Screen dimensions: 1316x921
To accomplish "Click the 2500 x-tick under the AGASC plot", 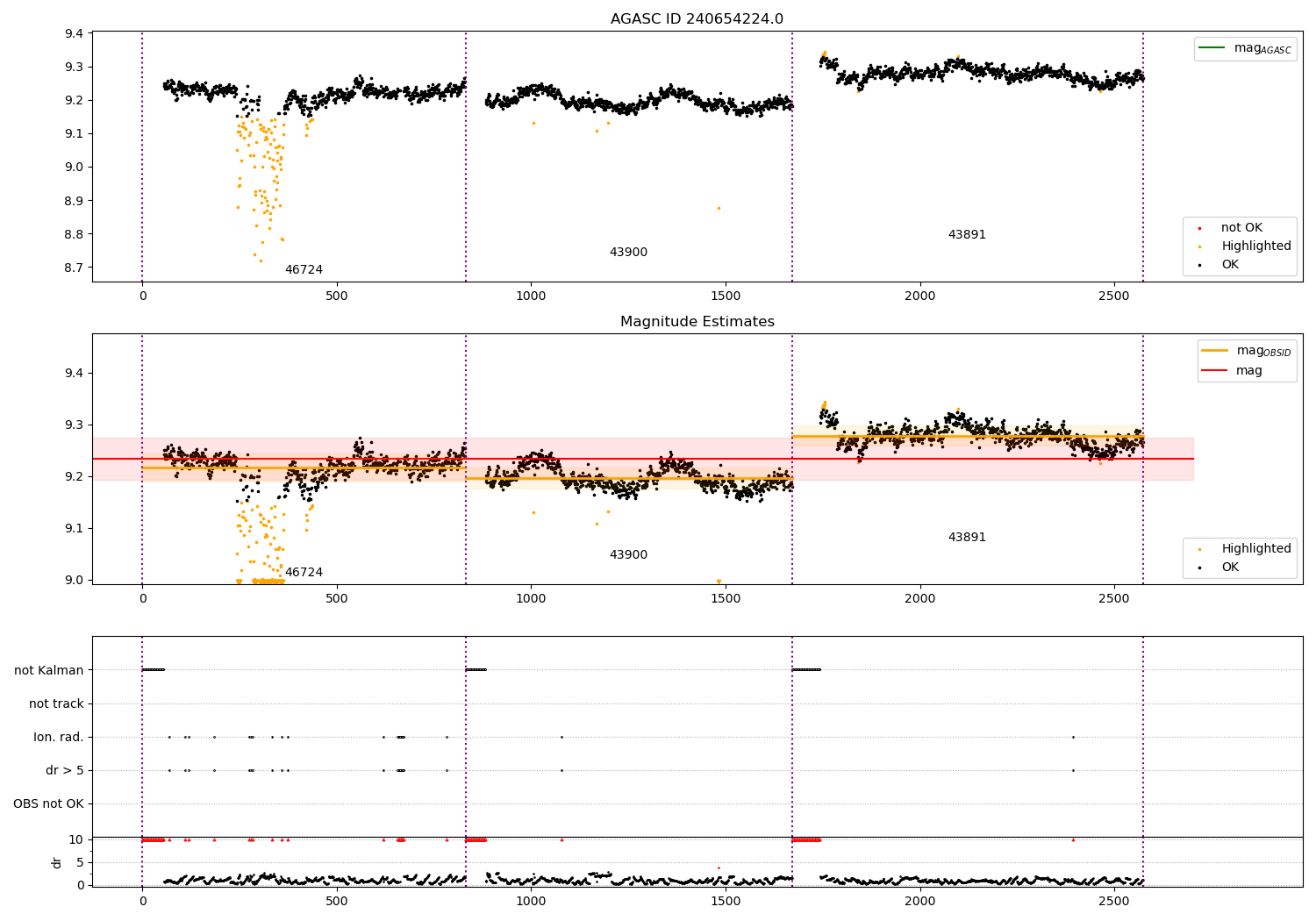I will 1114,296.
